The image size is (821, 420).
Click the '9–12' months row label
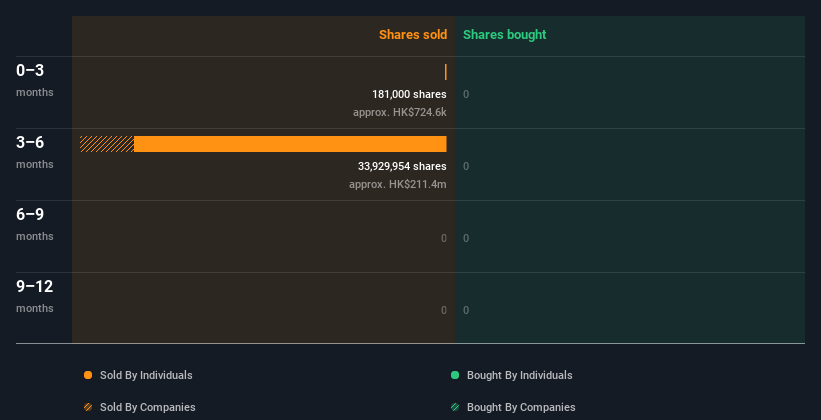(x=35, y=286)
